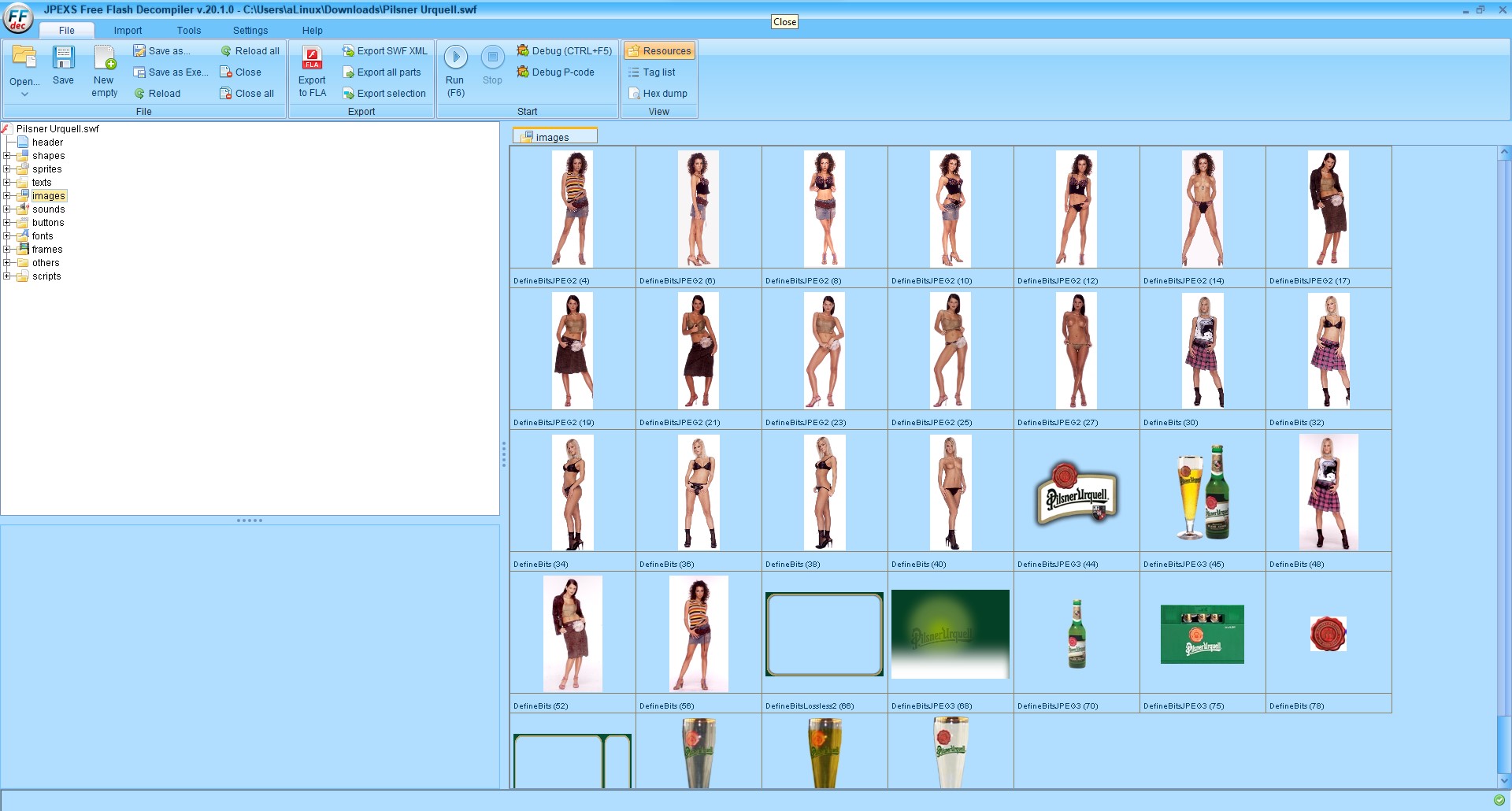
Task: Select the sounds tree item label
Action: click(49, 209)
